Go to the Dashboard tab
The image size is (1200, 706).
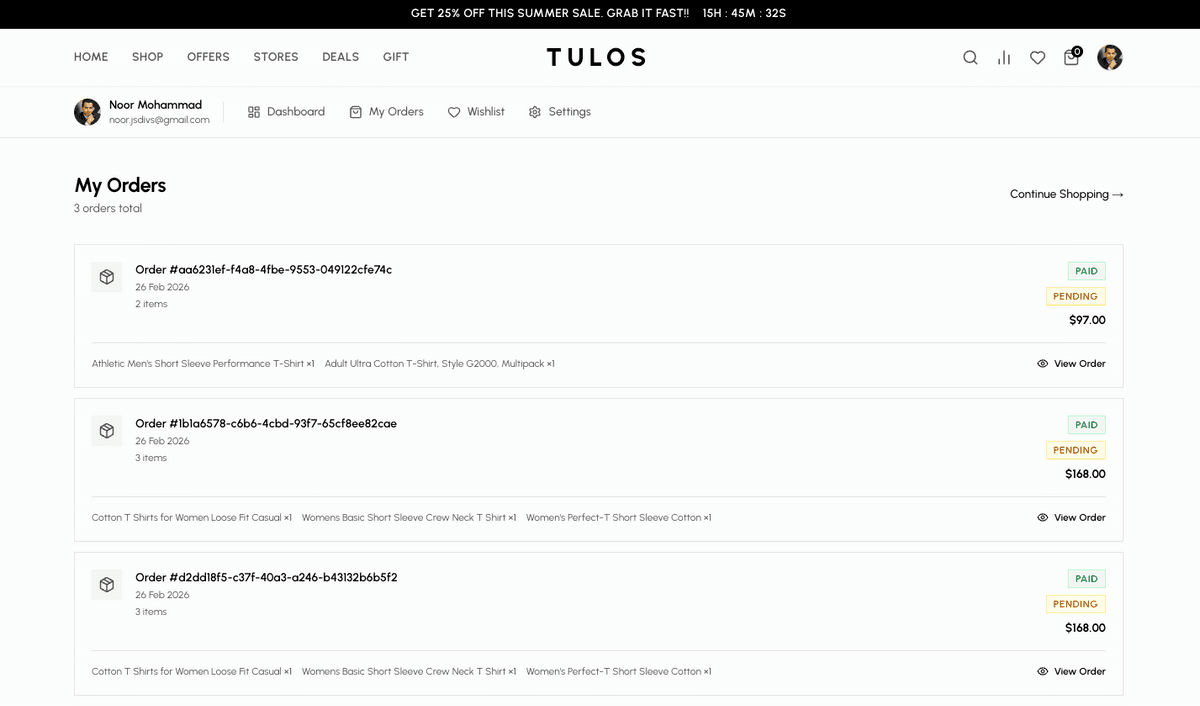pos(286,112)
